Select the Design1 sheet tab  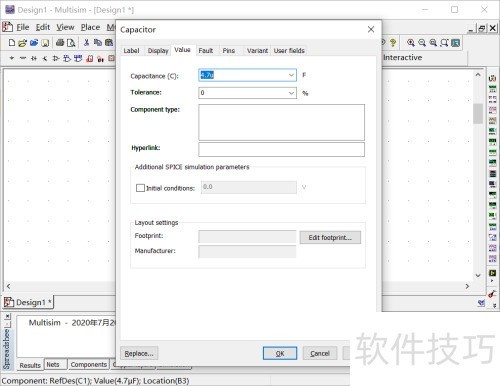pos(29,302)
